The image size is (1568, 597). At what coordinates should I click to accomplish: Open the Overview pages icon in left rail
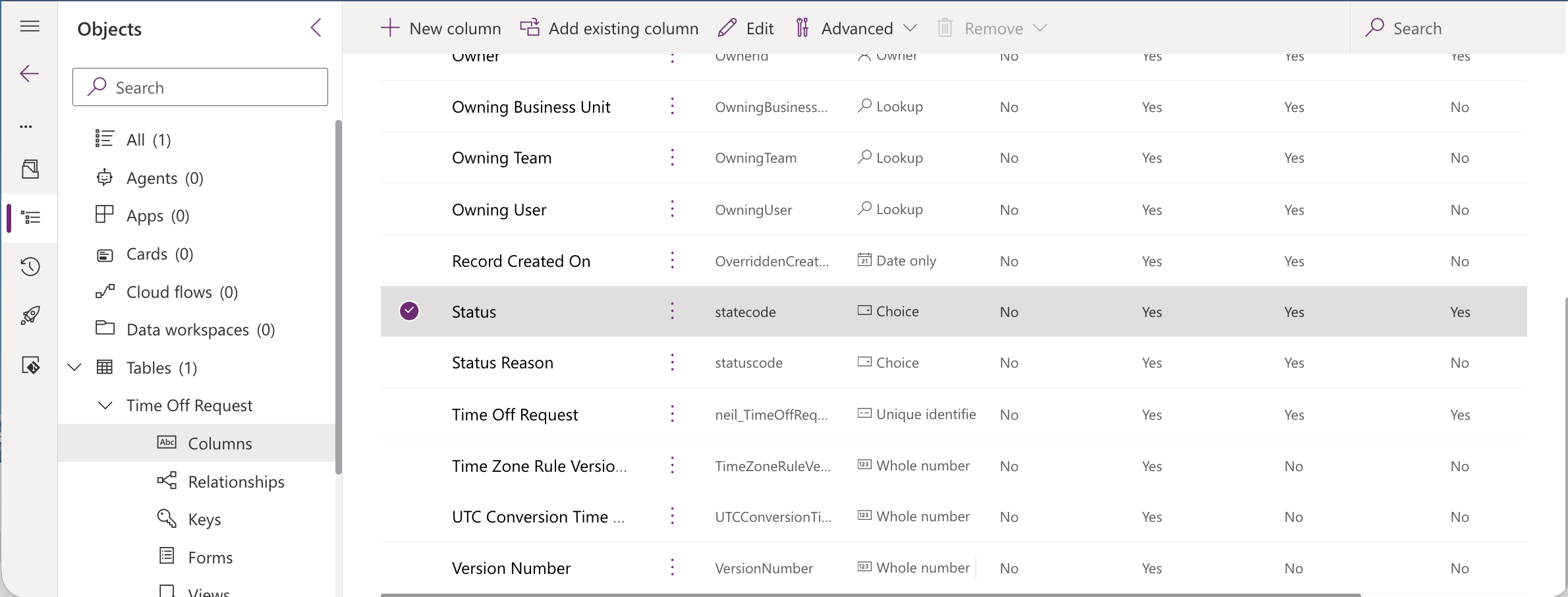coord(30,169)
